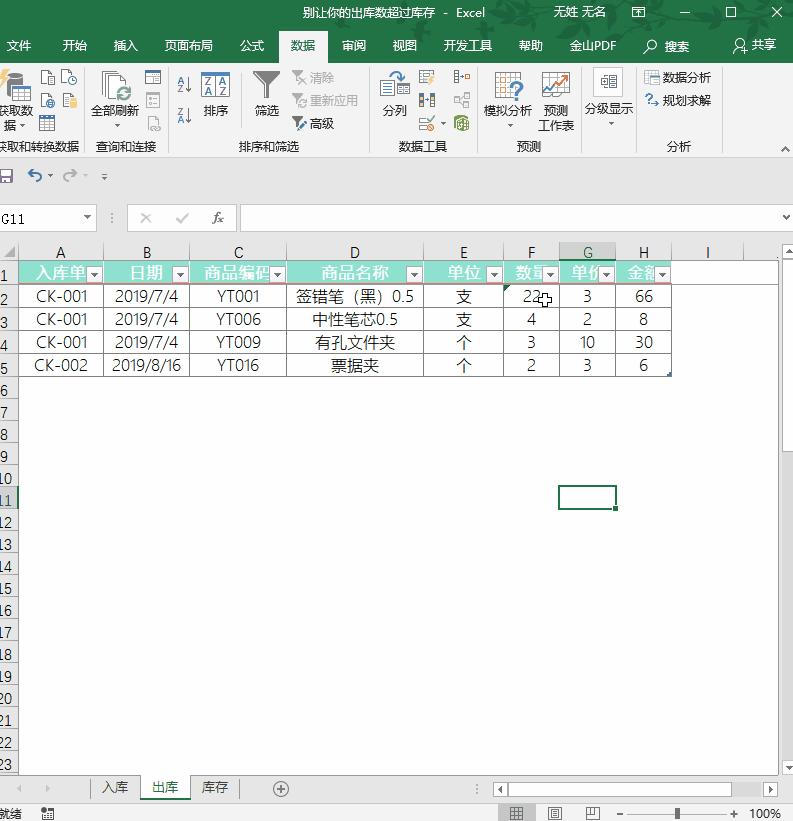This screenshot has height=821, width=793.
Task: Click the Insert Function fx icon
Action: pos(218,218)
